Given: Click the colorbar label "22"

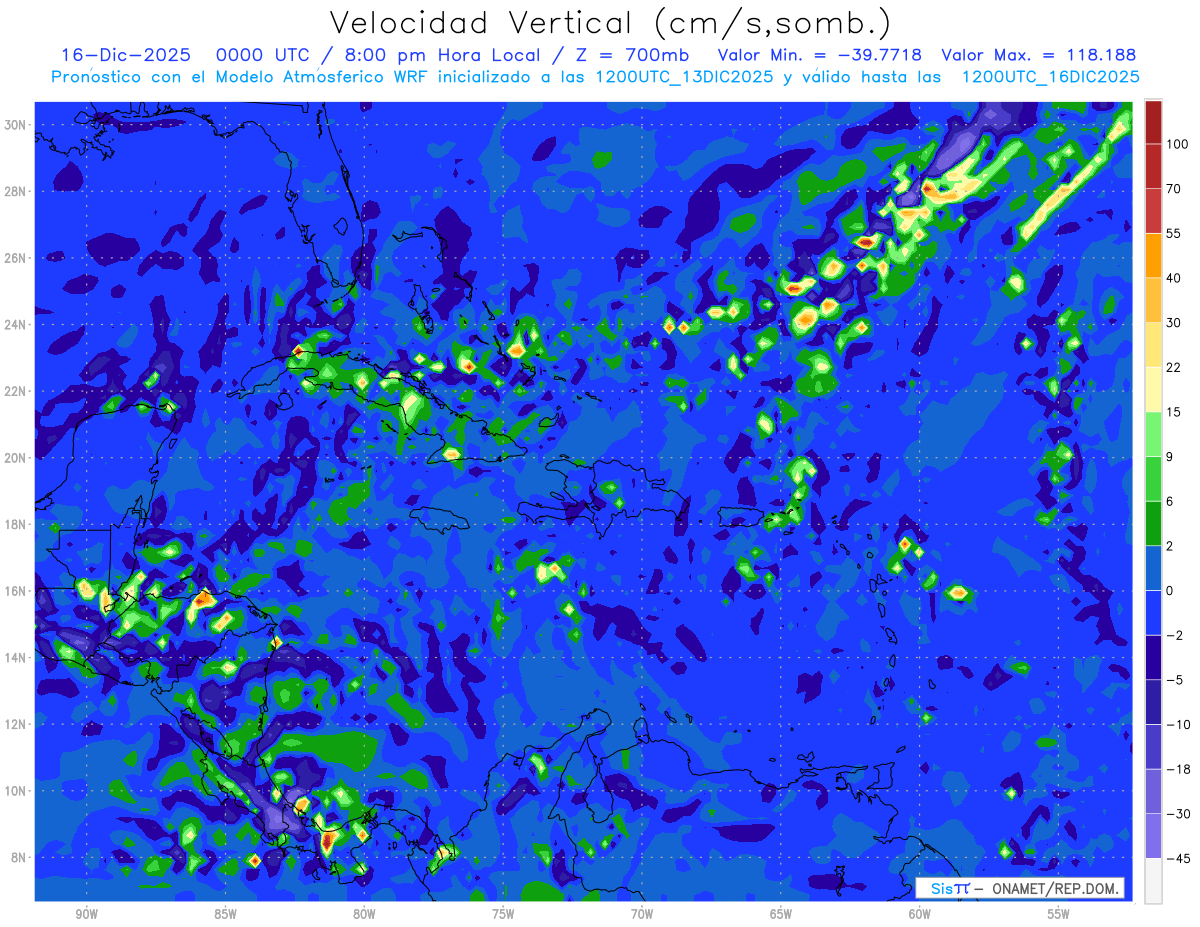Looking at the screenshot, I should coord(1174,368).
